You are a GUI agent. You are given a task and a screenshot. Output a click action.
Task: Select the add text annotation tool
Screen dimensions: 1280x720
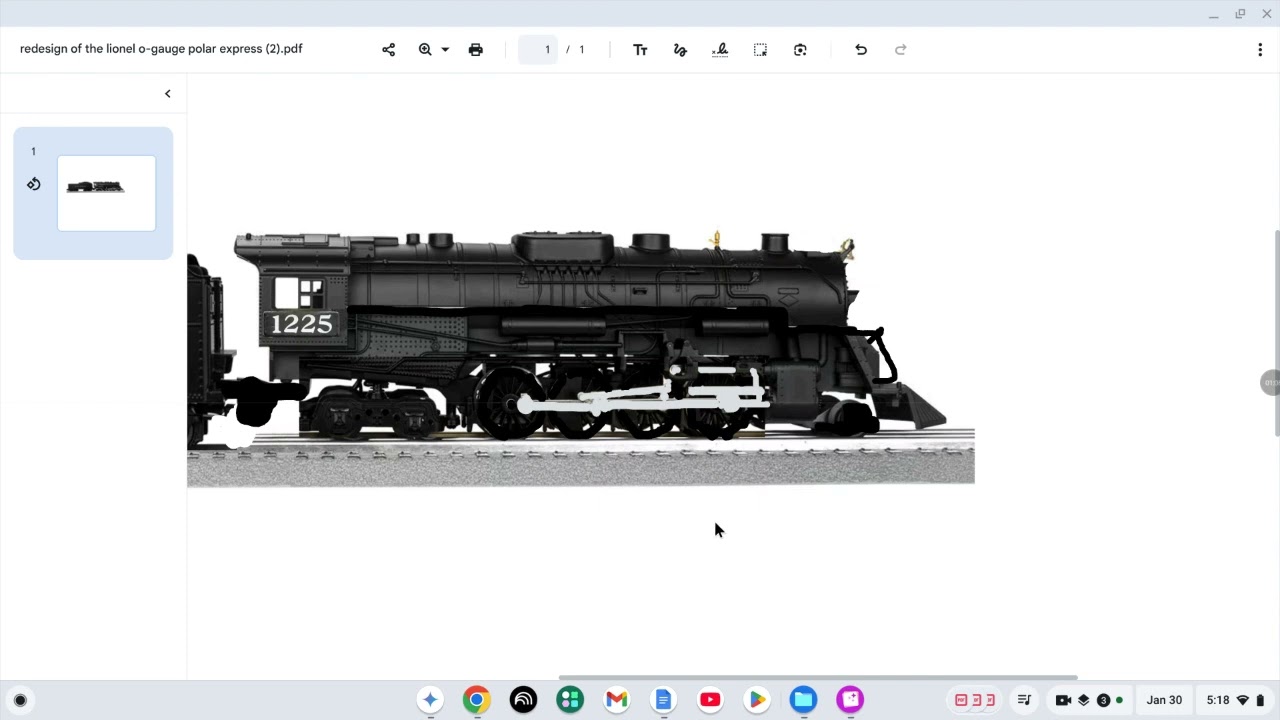click(640, 50)
